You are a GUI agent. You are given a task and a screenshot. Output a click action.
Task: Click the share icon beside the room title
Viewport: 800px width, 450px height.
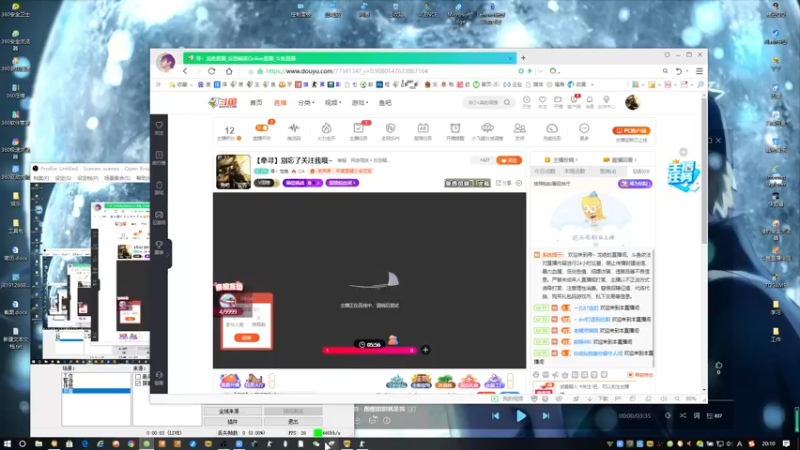pyautogui.click(x=499, y=183)
